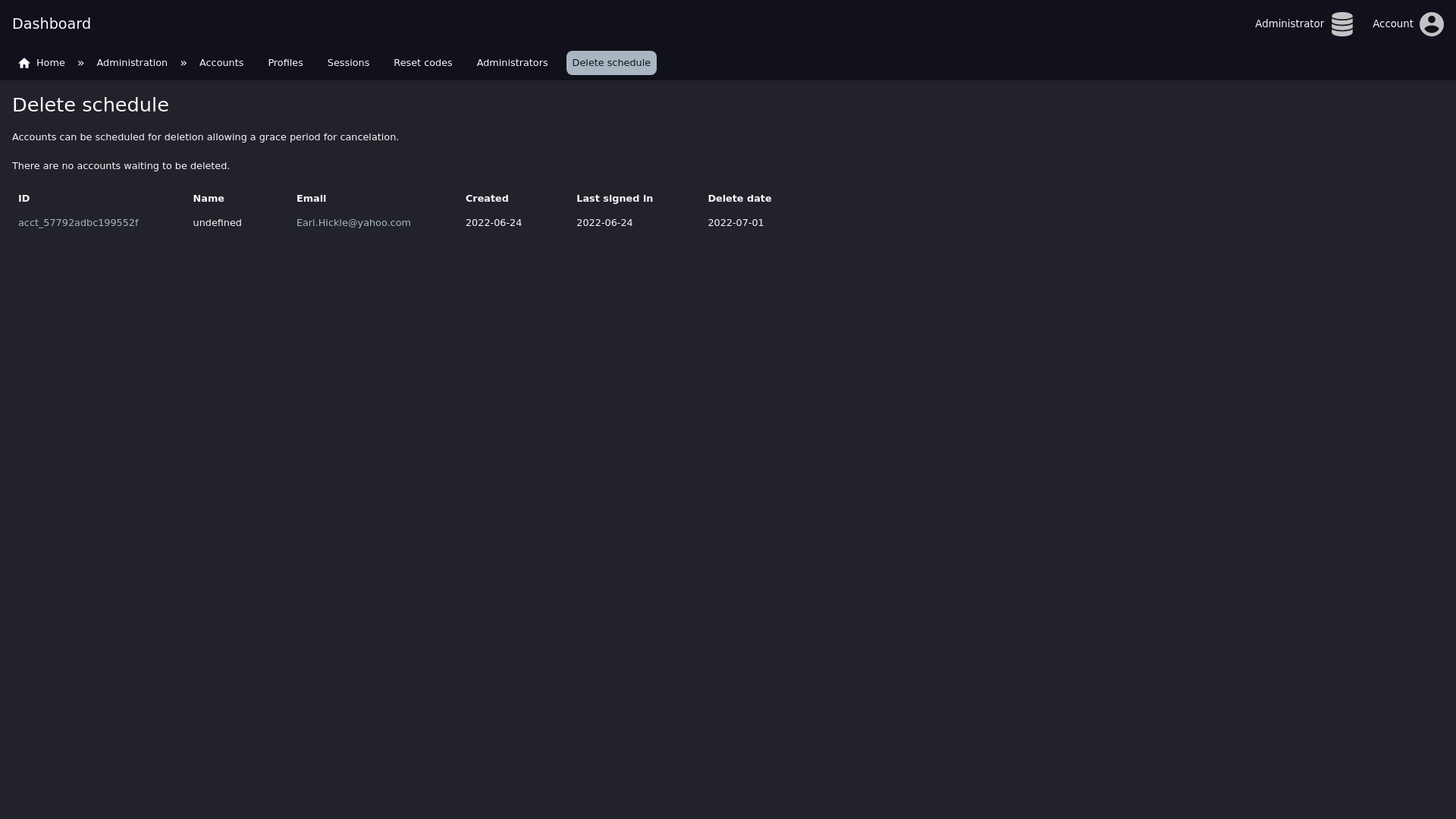Screen dimensions: 1456x819
Task: Switch to the Profiles tab
Action: coord(285,63)
